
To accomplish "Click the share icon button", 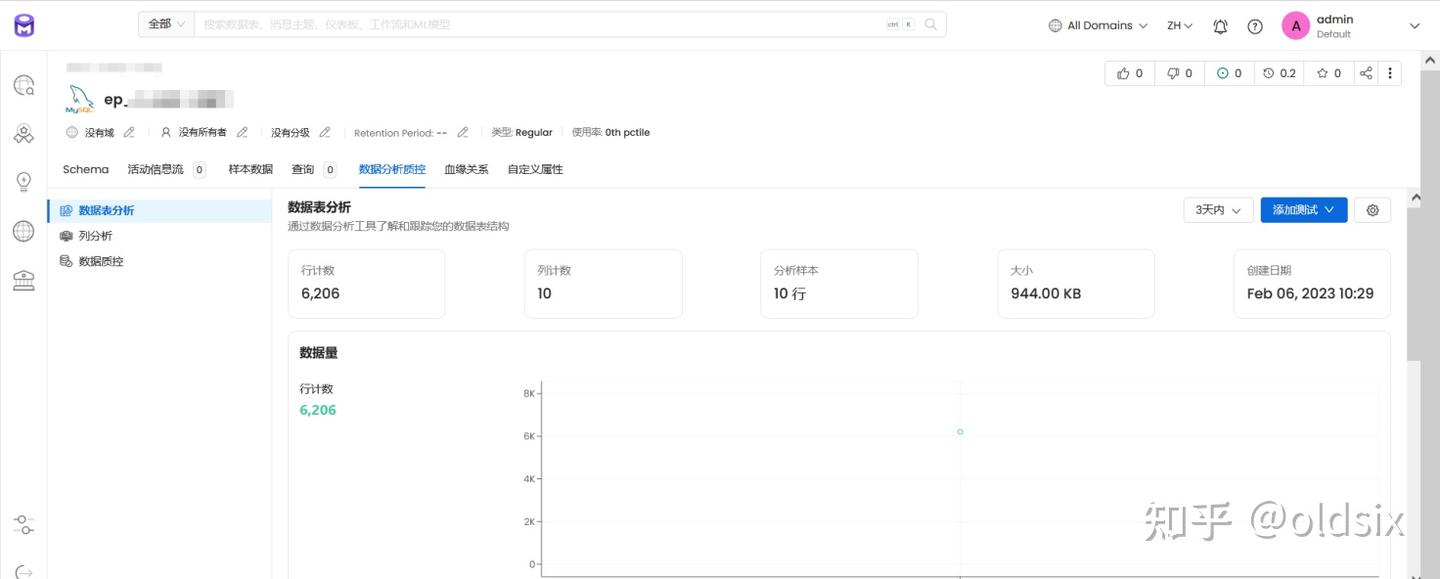I will point(1366,73).
